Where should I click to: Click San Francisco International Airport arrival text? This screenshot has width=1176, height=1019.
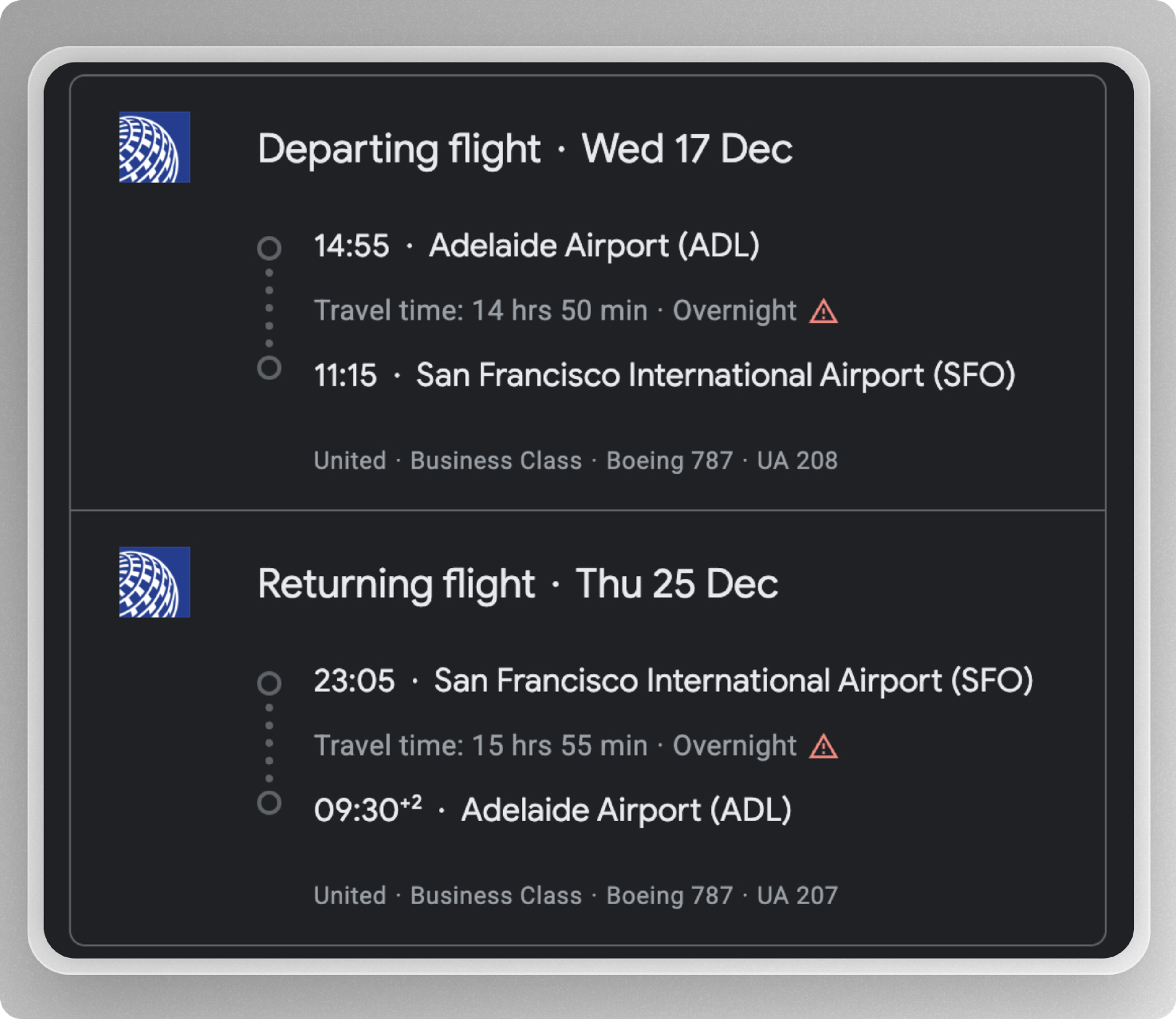click(715, 375)
